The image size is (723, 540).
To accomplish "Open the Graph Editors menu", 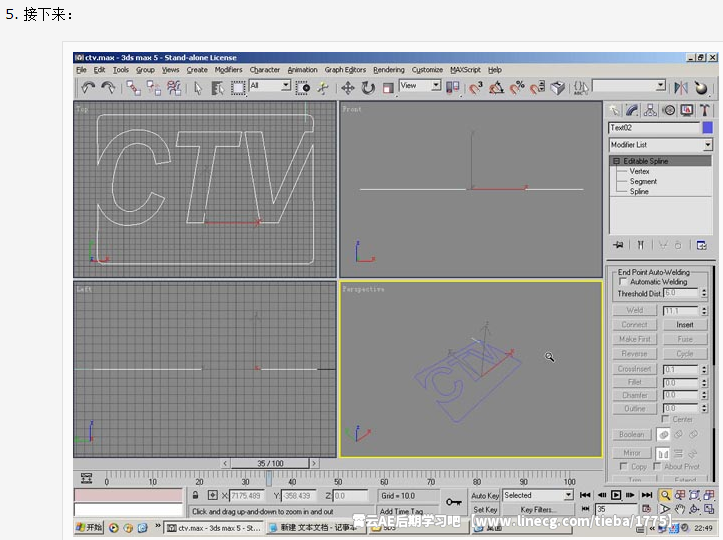I will [345, 70].
